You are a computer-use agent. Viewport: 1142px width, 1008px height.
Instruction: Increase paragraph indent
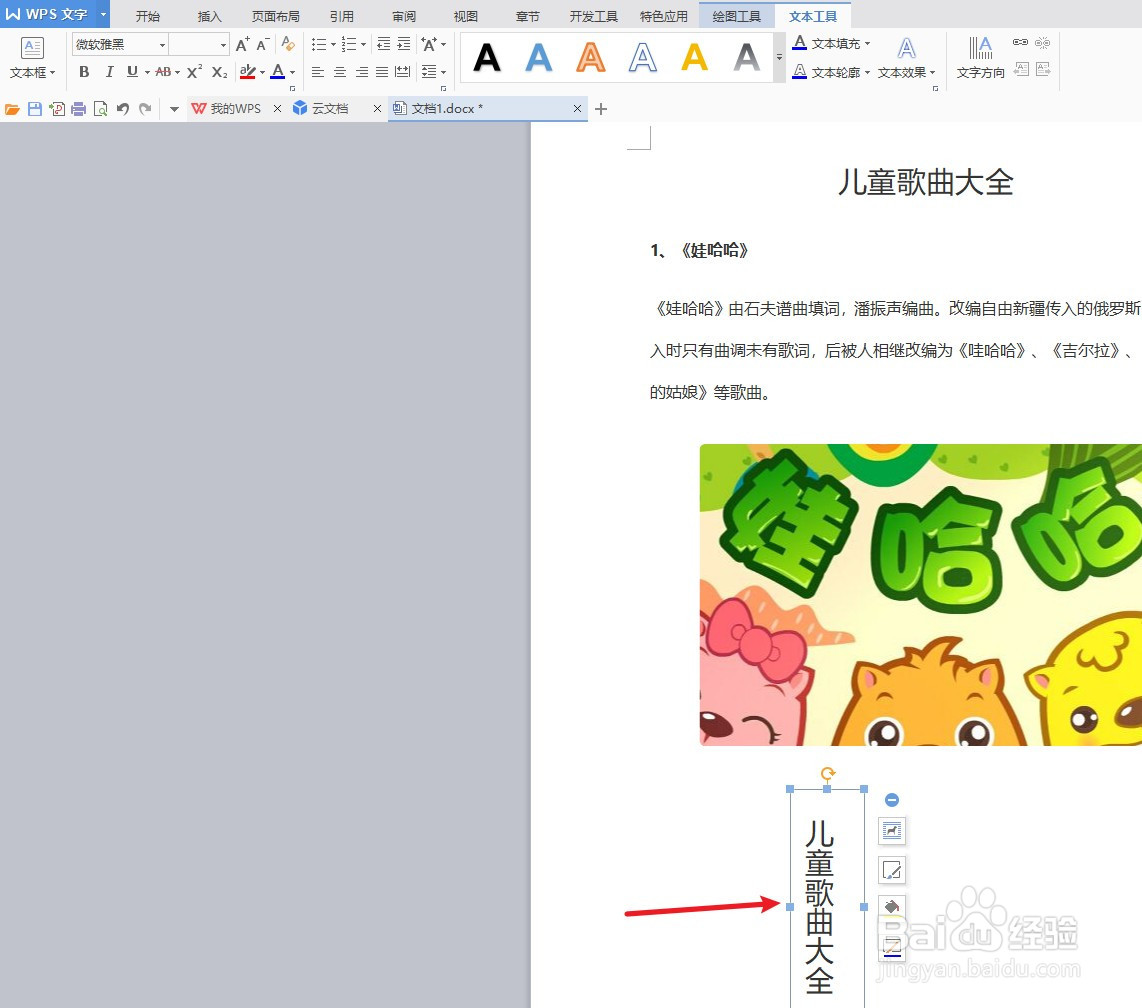pyautogui.click(x=403, y=44)
